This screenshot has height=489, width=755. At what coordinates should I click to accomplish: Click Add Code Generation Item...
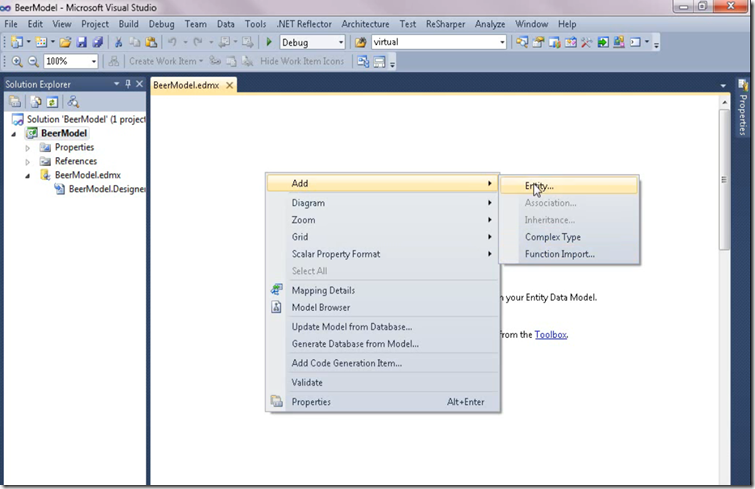382,363
